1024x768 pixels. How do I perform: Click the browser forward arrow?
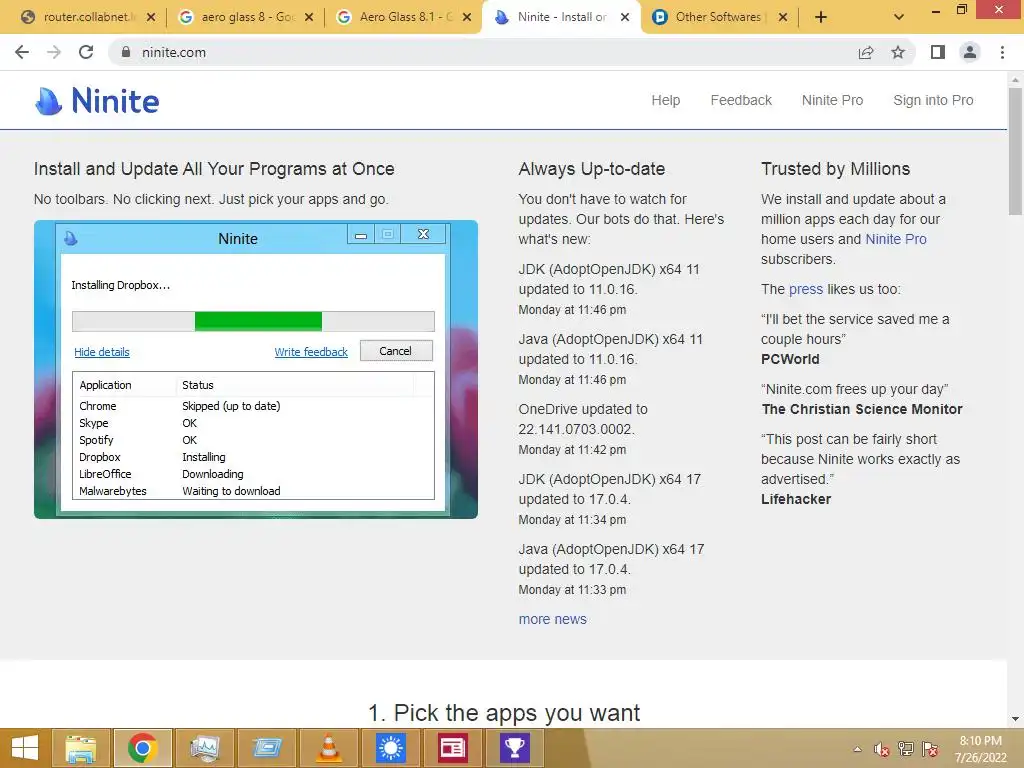(54, 52)
